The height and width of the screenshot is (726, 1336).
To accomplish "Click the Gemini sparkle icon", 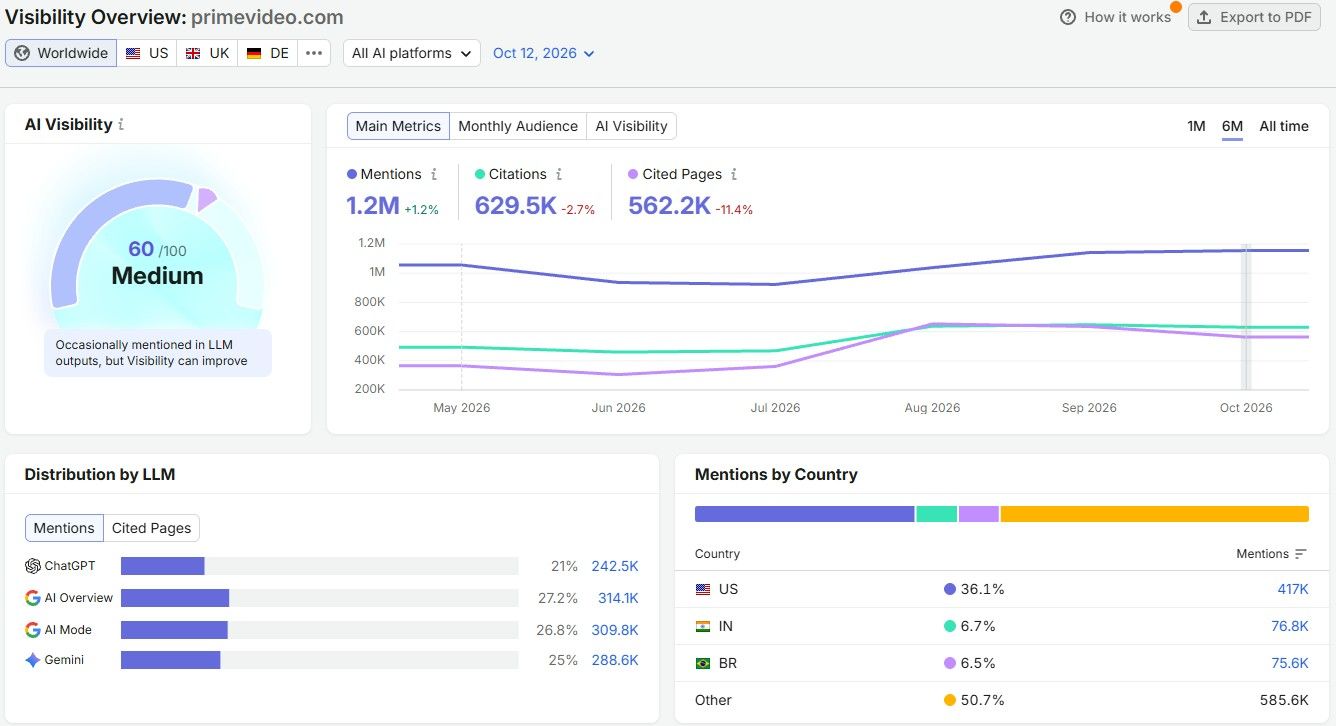I will pos(33,660).
